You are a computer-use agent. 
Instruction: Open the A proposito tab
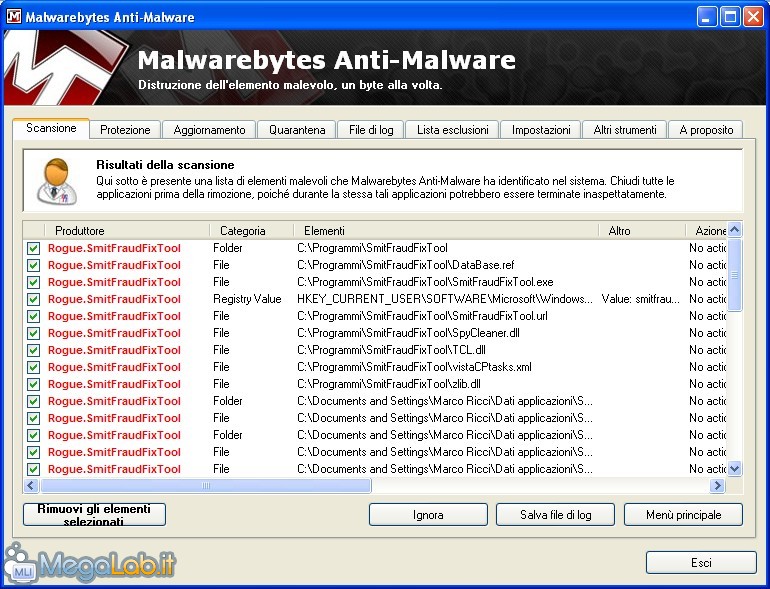tap(706, 130)
